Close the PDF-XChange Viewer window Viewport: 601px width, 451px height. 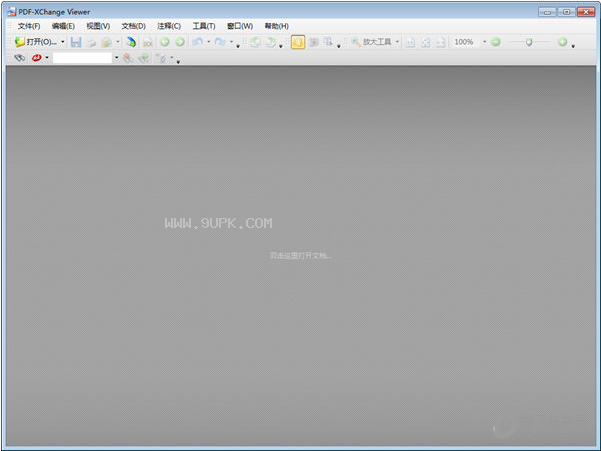click(x=586, y=12)
